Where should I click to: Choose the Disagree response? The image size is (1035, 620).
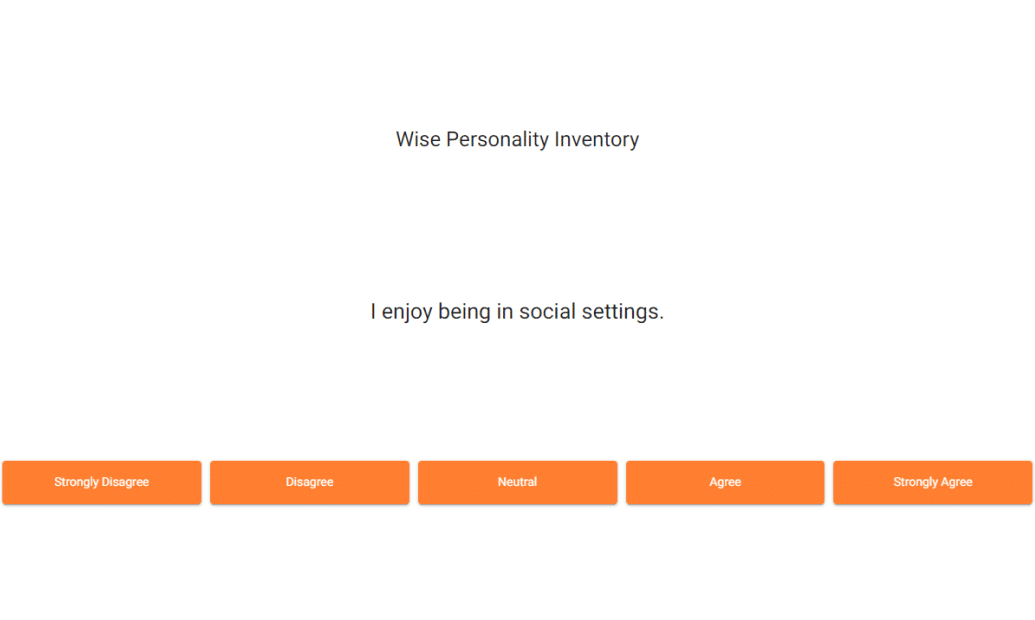pyautogui.click(x=310, y=482)
